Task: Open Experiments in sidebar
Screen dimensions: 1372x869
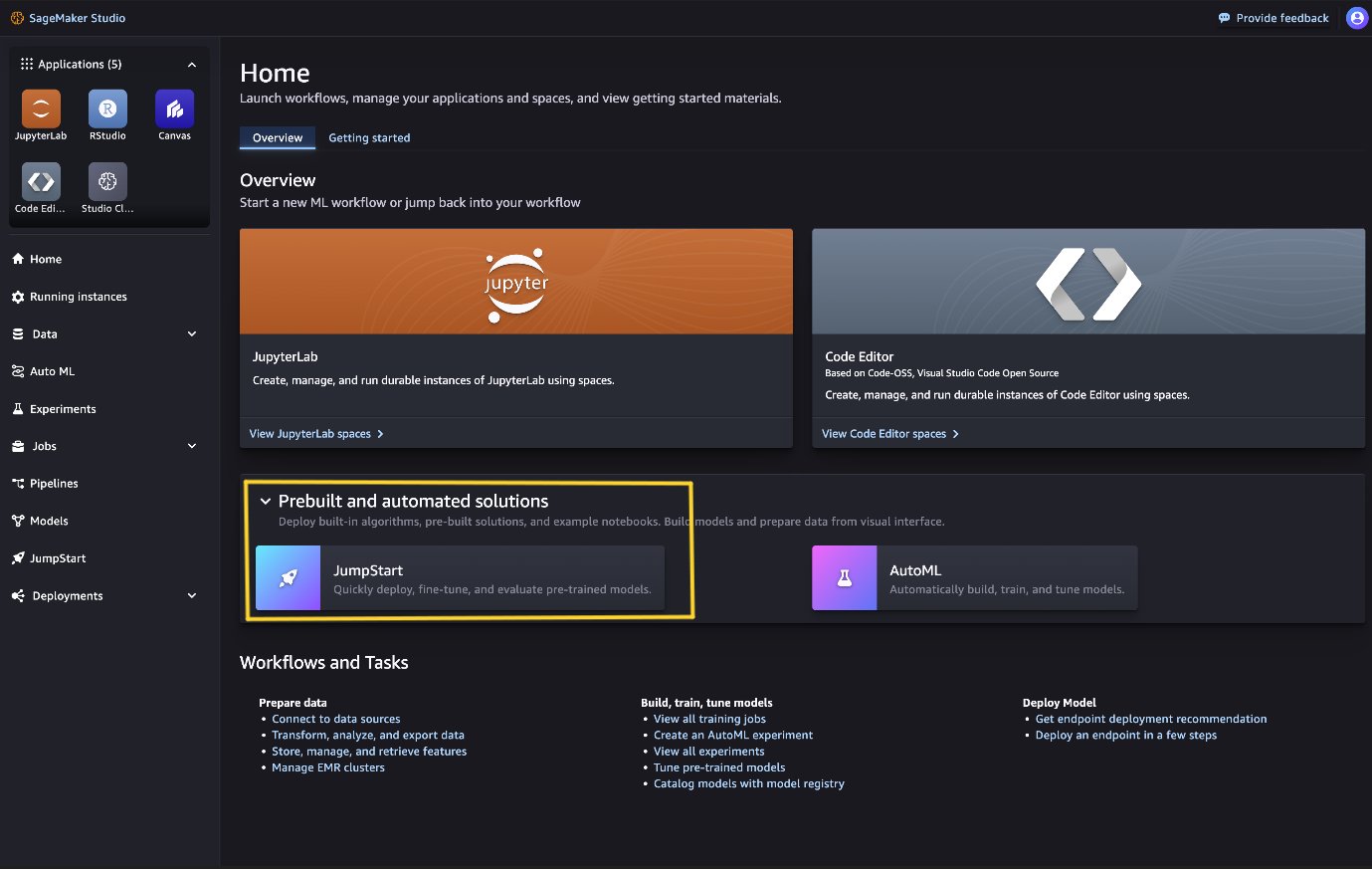Action: [x=63, y=409]
